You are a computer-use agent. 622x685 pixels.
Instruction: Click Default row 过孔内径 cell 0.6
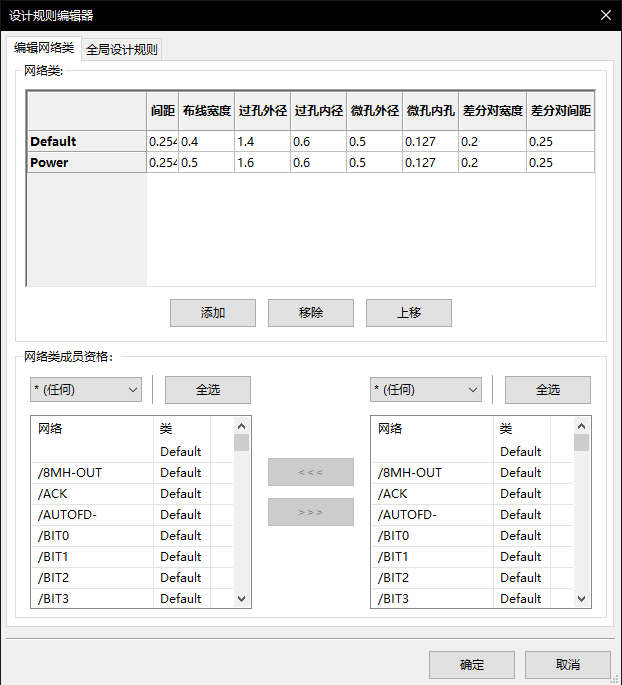tap(318, 142)
